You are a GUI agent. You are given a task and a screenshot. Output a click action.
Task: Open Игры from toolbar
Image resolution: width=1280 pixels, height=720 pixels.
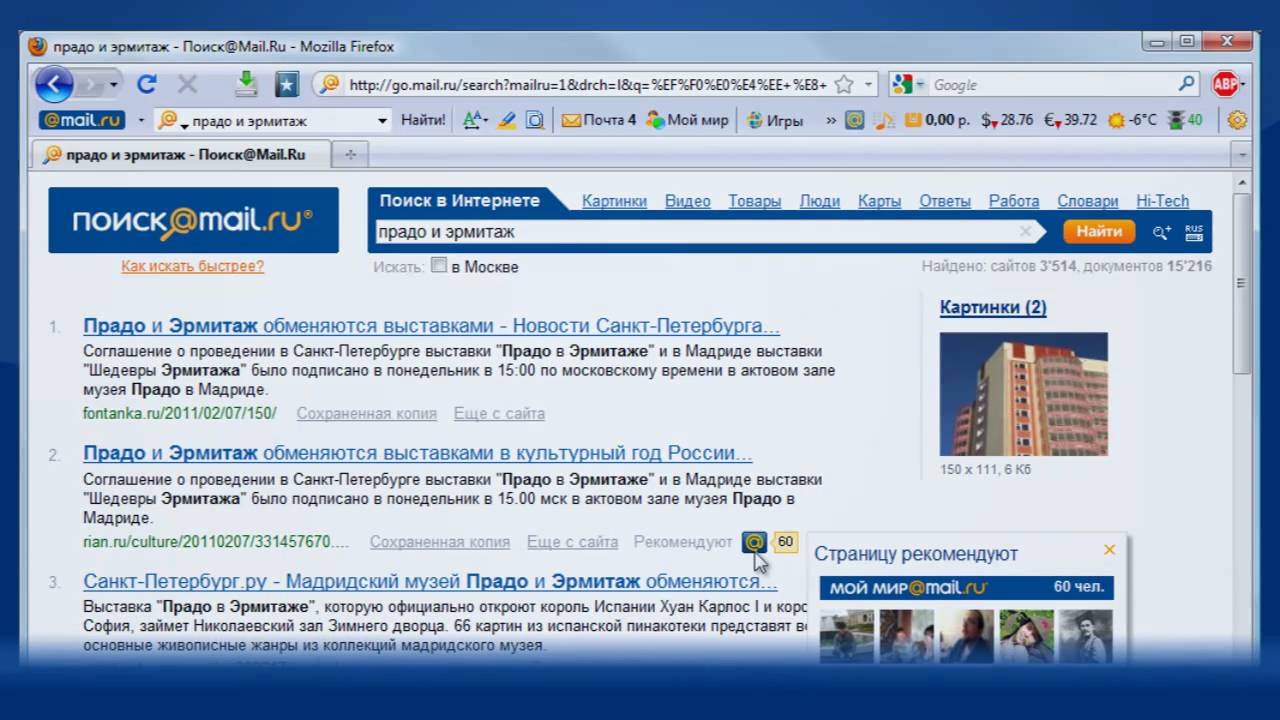pos(775,120)
